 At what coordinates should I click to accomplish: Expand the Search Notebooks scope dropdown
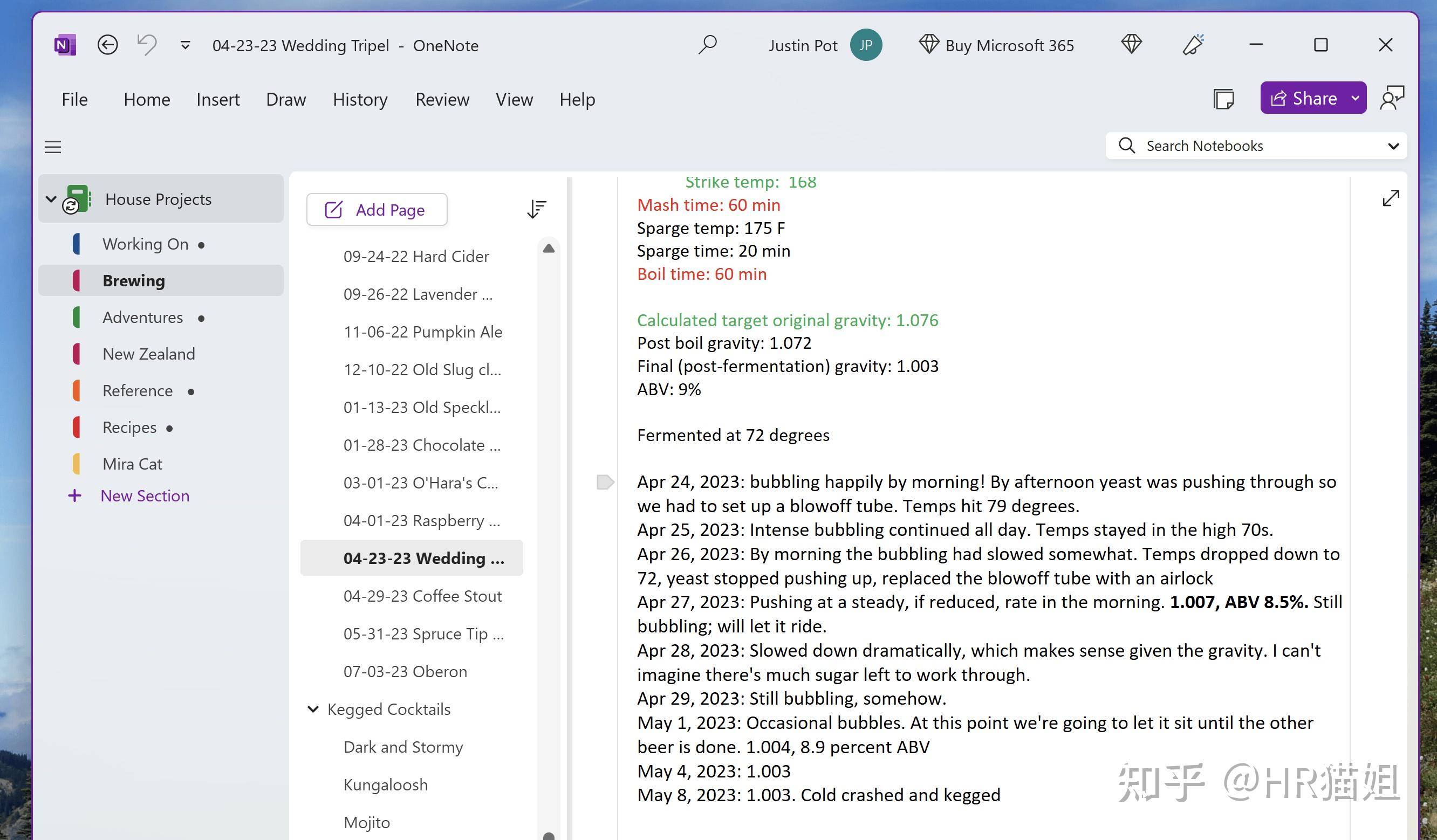click(1393, 147)
